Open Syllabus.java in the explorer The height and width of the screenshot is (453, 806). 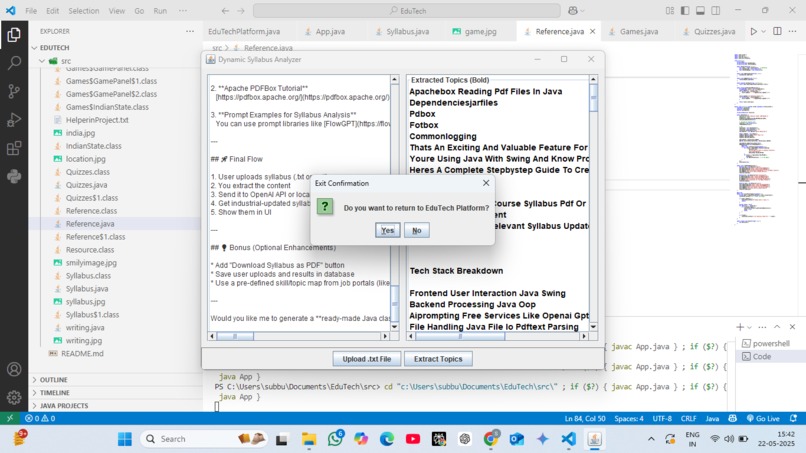pyautogui.click(x=86, y=288)
